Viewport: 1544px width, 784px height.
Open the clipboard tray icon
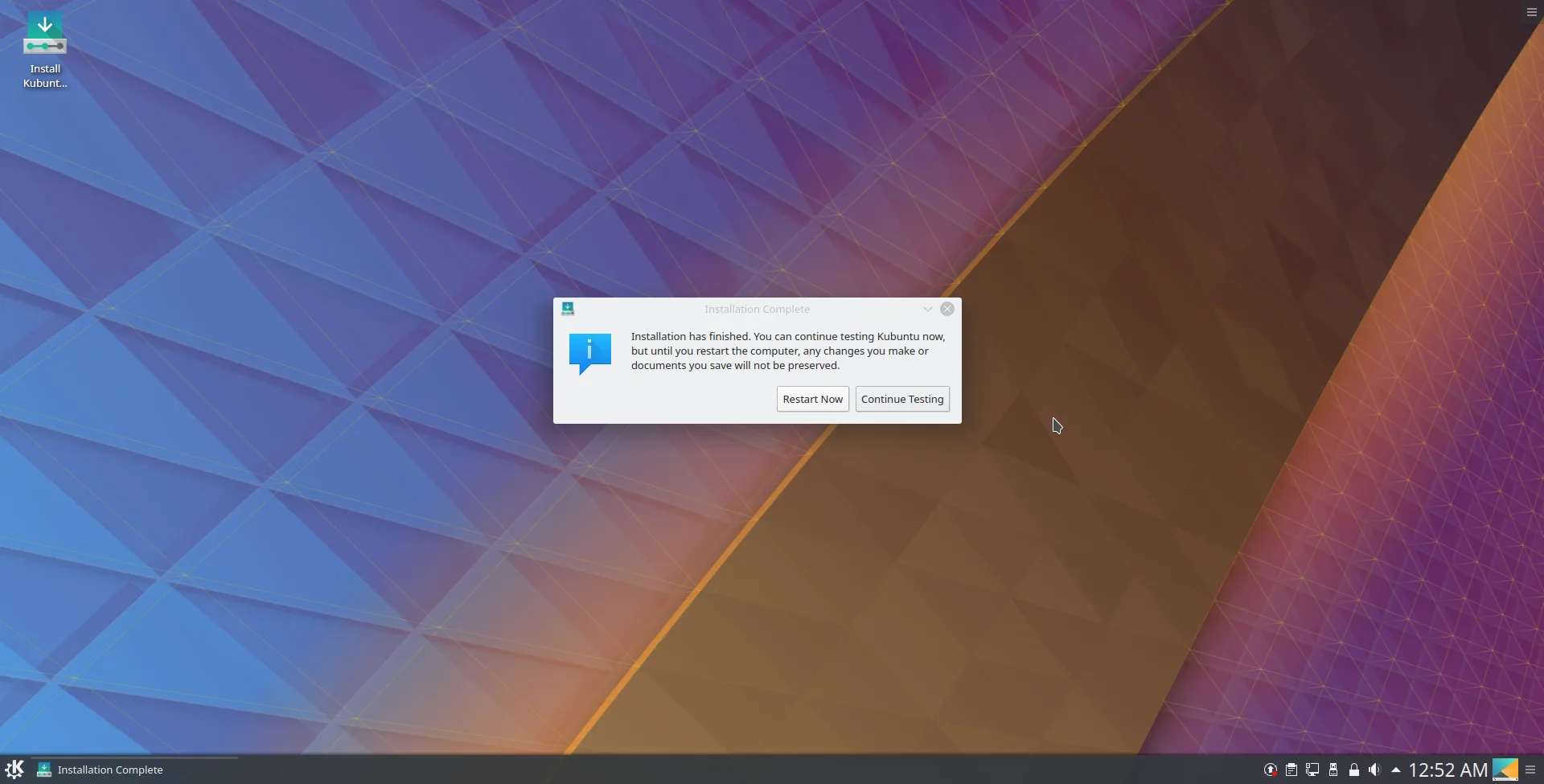coord(1291,770)
